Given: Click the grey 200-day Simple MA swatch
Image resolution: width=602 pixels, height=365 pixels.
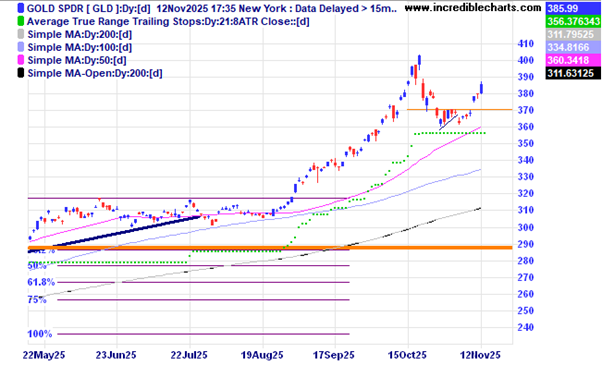Looking at the screenshot, I should 21,35.
